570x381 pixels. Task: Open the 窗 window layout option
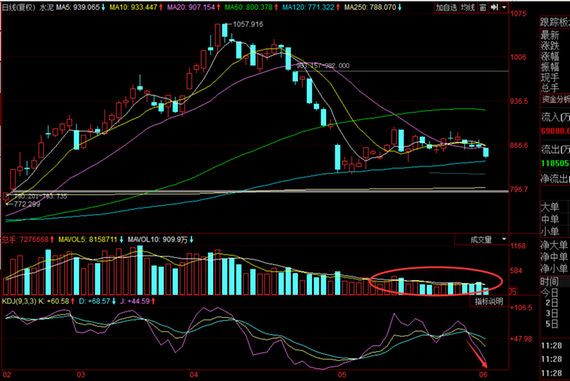482,7
